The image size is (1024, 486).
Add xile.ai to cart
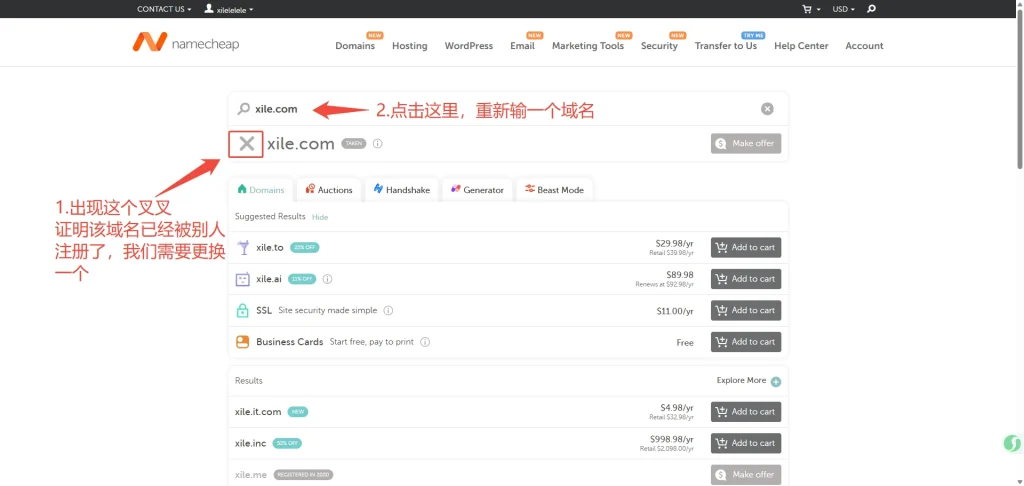746,279
